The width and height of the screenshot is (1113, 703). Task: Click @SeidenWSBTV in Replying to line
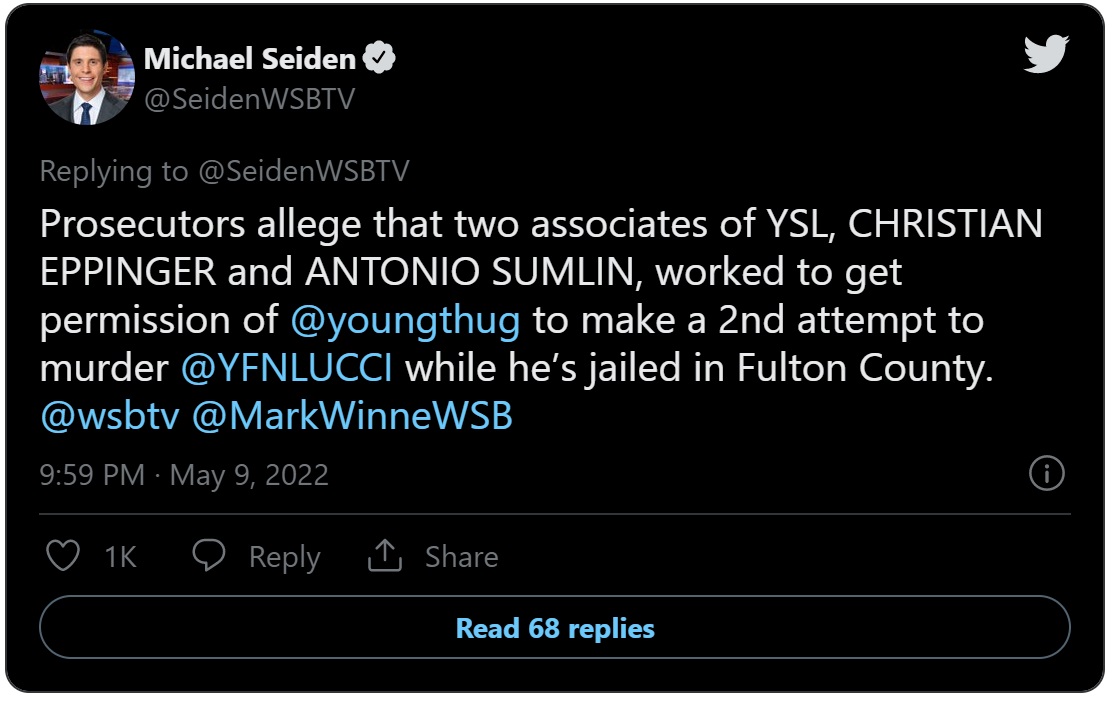click(304, 171)
